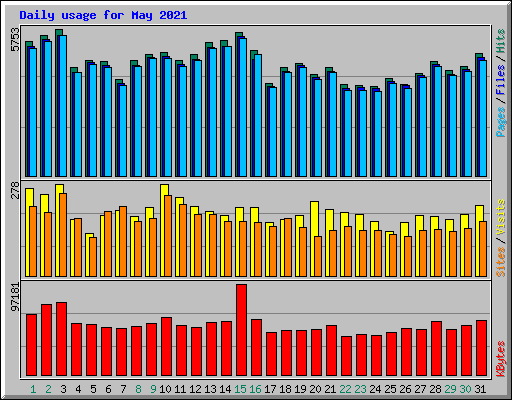
Task: Click day label 26 on x-axis
Action: [405, 389]
